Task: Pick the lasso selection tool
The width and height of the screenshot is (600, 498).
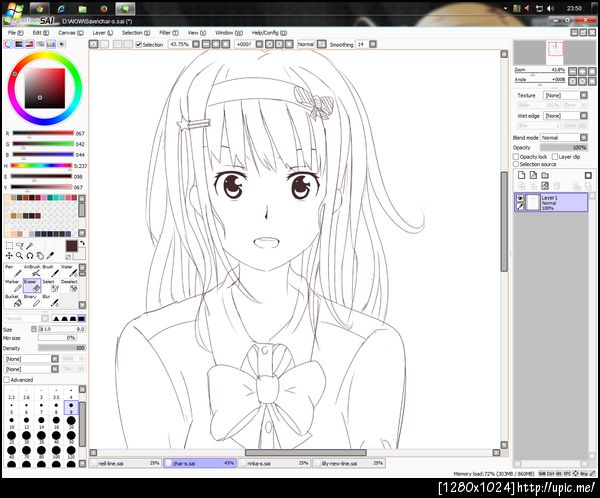Action: [x=20, y=245]
